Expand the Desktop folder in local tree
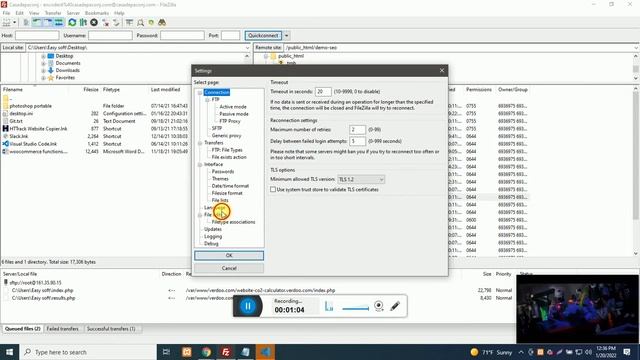 coord(43,56)
